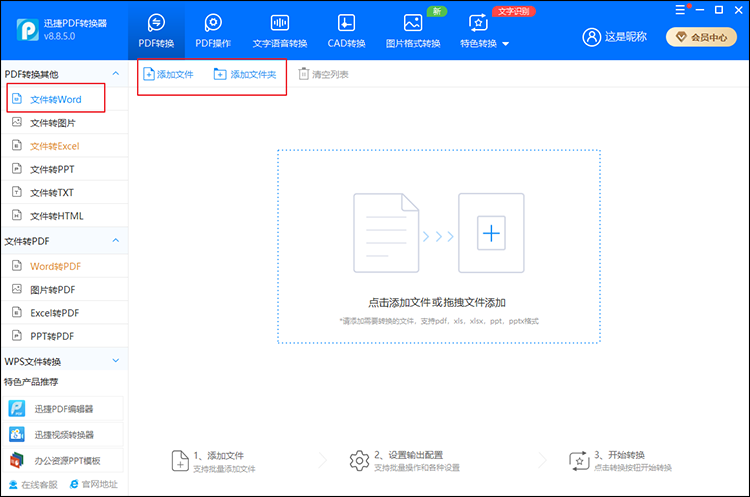
Task: Click the 文件转图片 image icon
Action: tap(17, 122)
